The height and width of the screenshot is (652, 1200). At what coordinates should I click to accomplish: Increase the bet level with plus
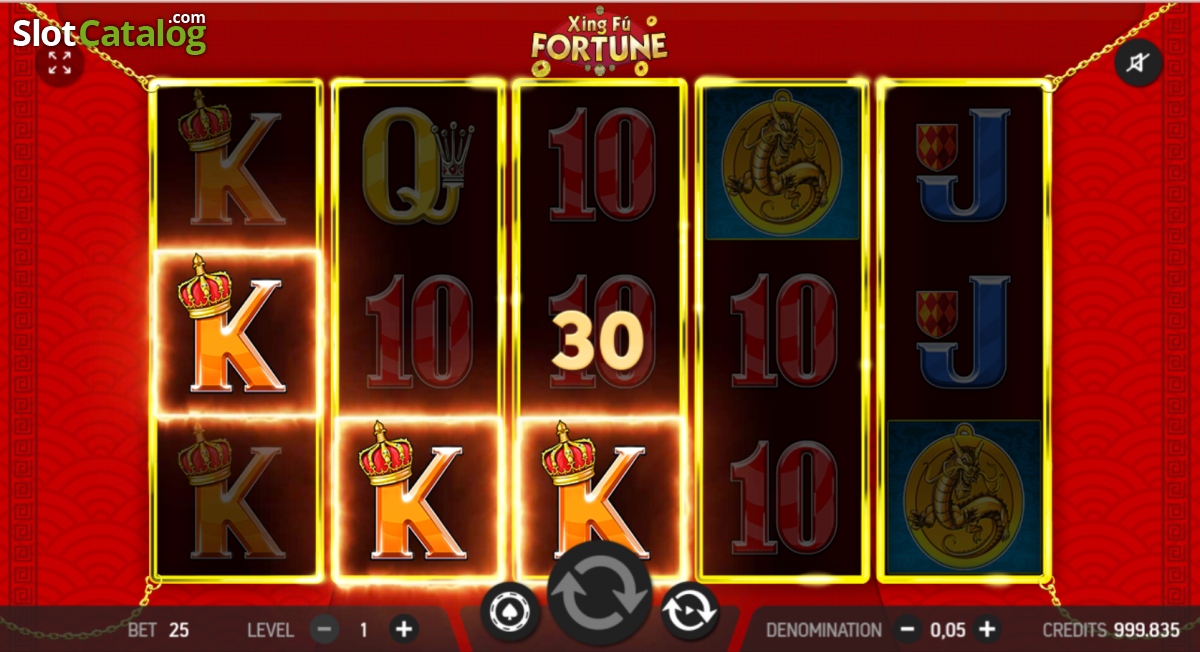pyautogui.click(x=404, y=630)
